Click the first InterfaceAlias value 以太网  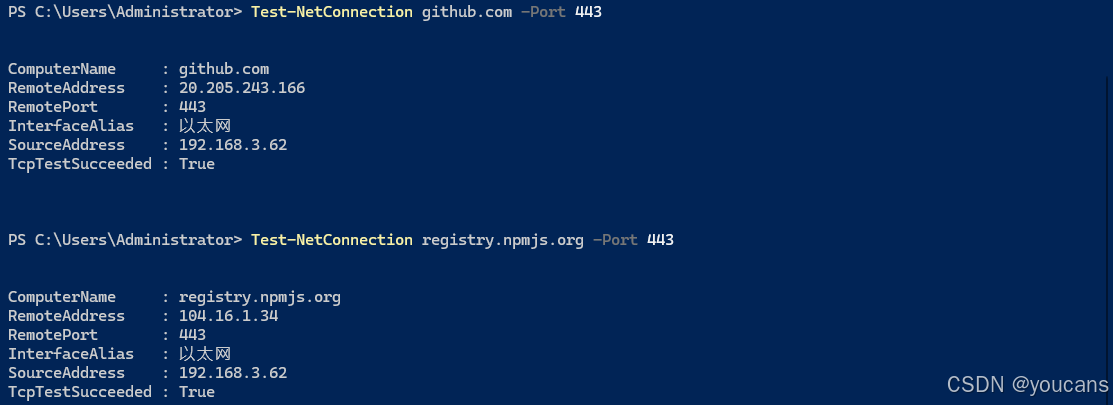[205, 126]
